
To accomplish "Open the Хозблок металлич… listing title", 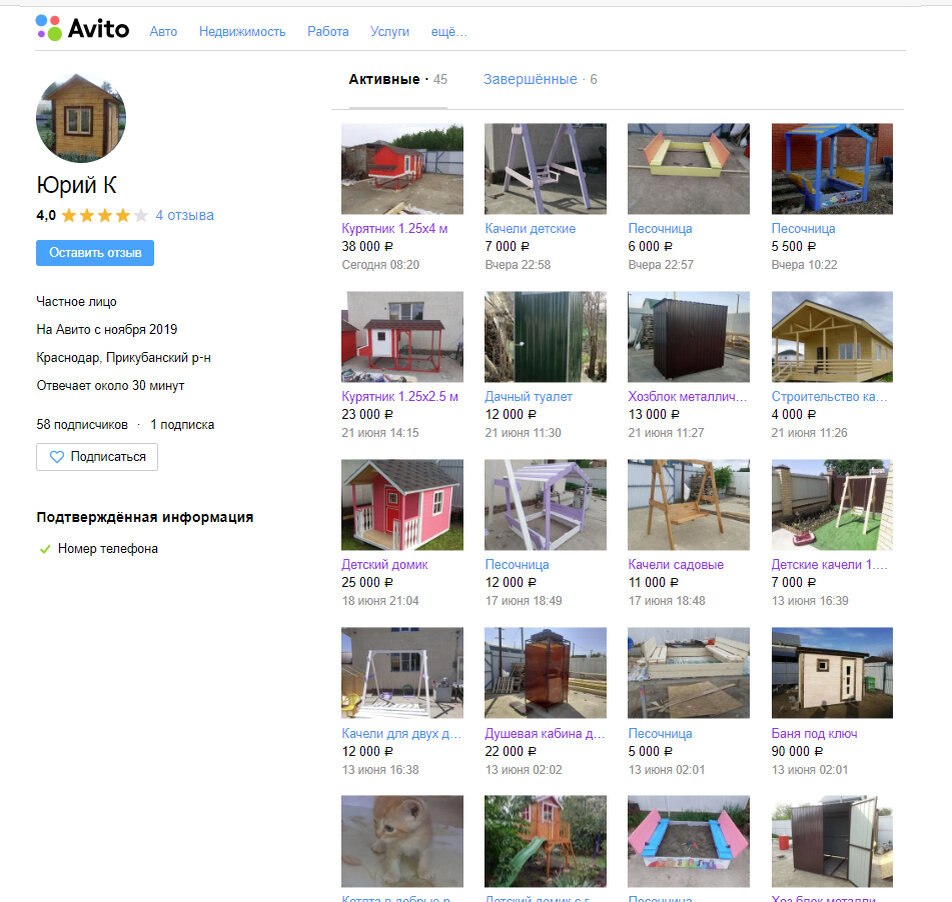I will [687, 397].
